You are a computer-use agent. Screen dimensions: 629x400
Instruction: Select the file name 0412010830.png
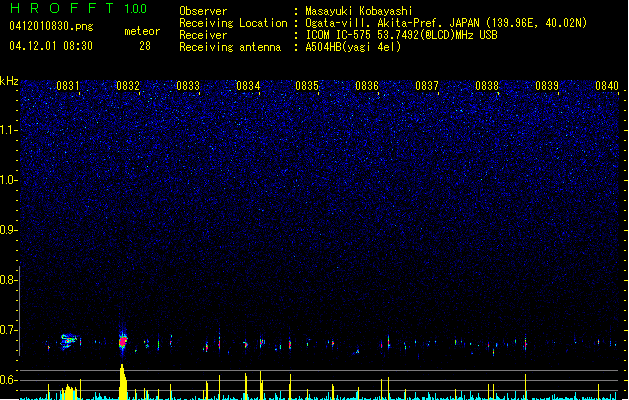51,26
